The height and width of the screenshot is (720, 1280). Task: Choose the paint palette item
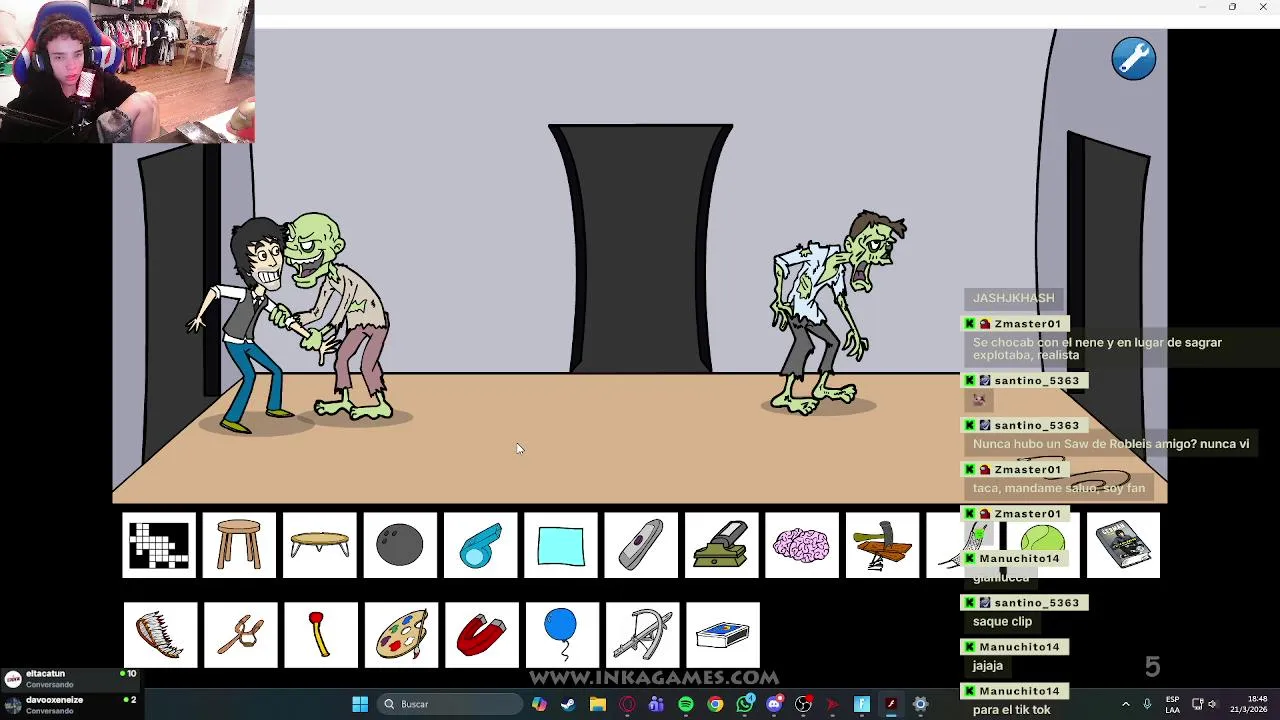tap(401, 634)
